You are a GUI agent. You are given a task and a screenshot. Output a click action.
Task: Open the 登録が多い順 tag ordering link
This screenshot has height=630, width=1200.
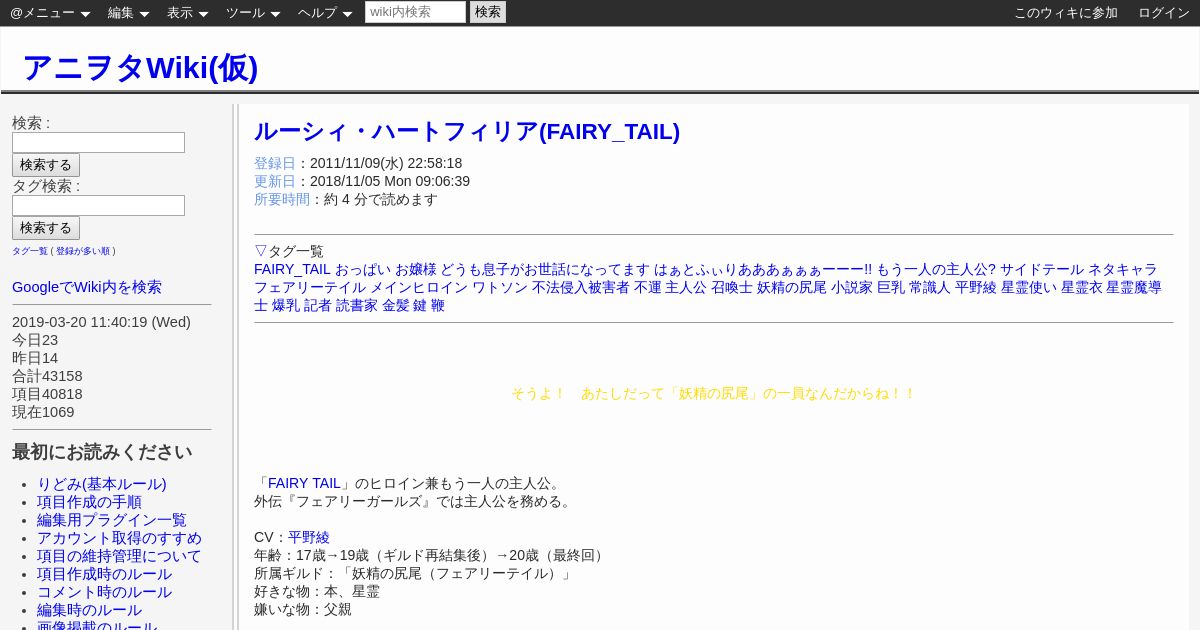(83, 251)
